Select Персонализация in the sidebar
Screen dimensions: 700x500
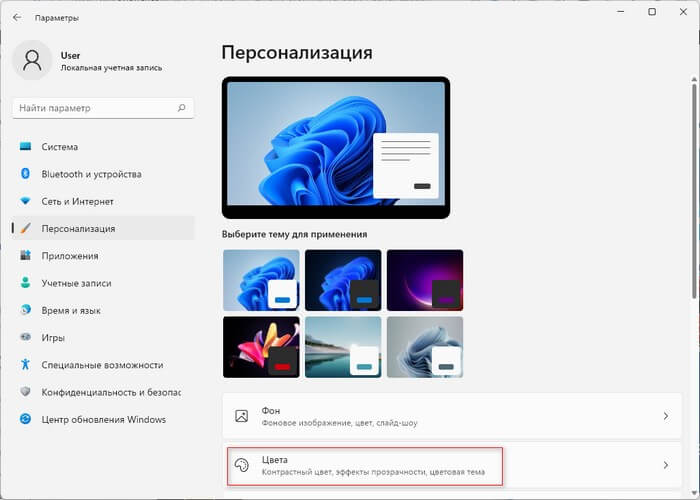[x=103, y=228]
